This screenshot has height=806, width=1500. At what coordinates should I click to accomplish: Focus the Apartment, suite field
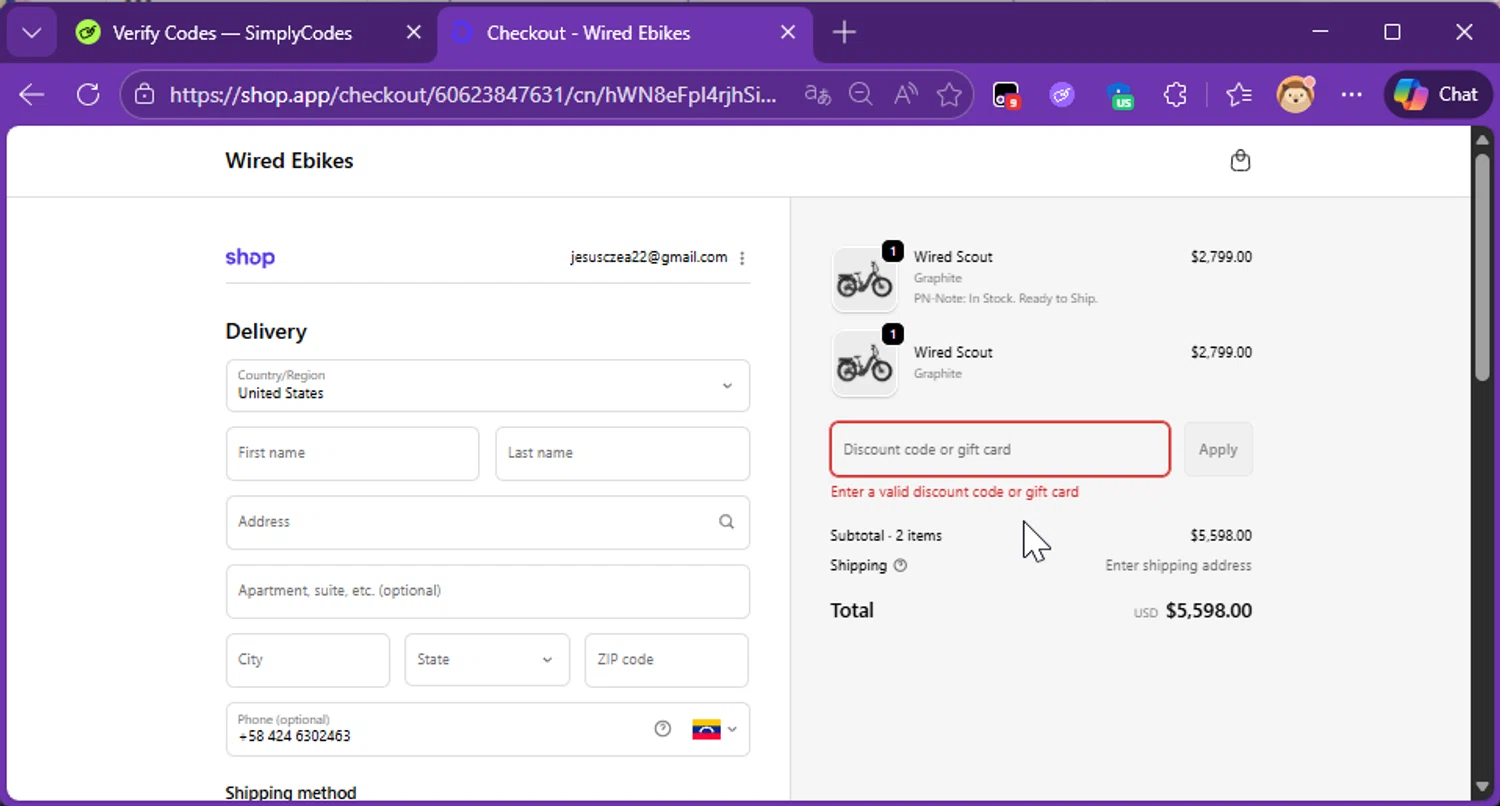pos(488,591)
